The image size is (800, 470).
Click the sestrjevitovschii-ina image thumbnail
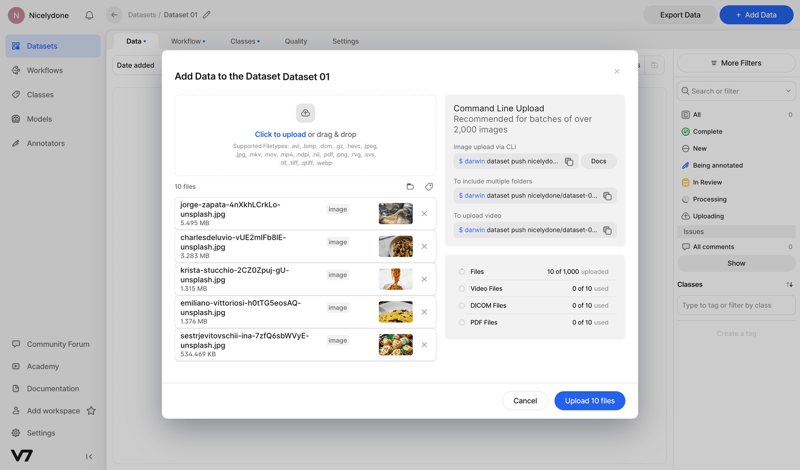tap(395, 345)
